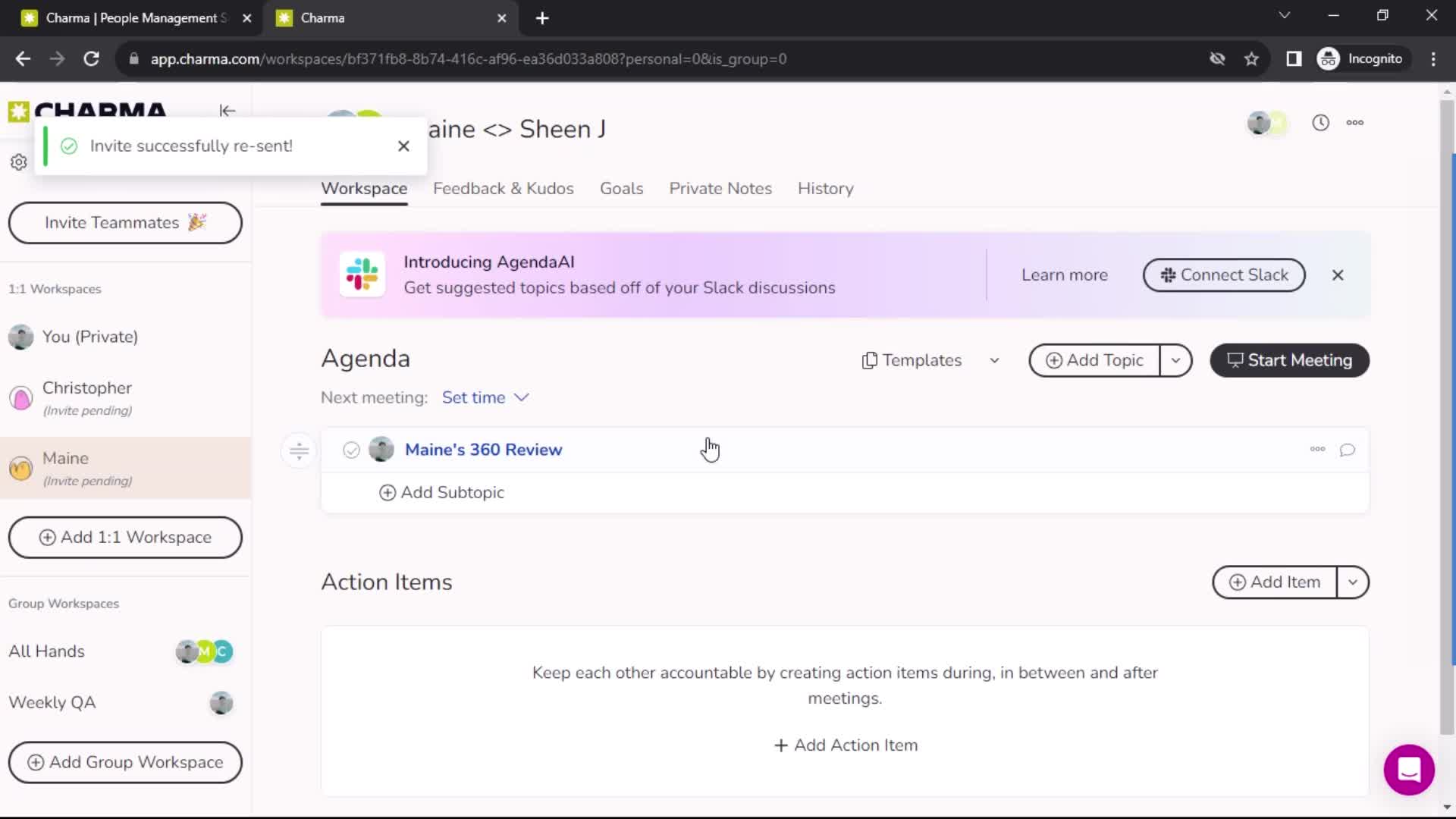Click the AgendaAI dismiss icon
The width and height of the screenshot is (1456, 819).
[1339, 275]
